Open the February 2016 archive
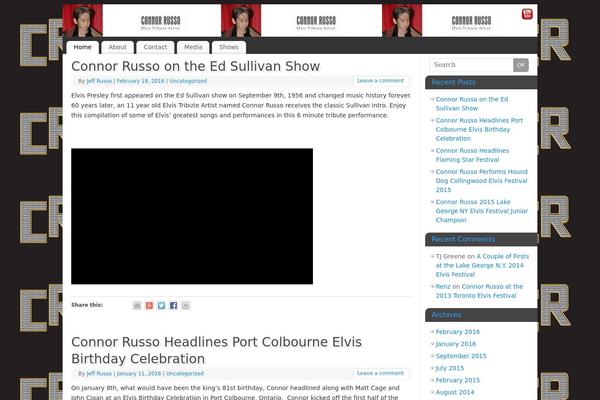 click(x=458, y=332)
